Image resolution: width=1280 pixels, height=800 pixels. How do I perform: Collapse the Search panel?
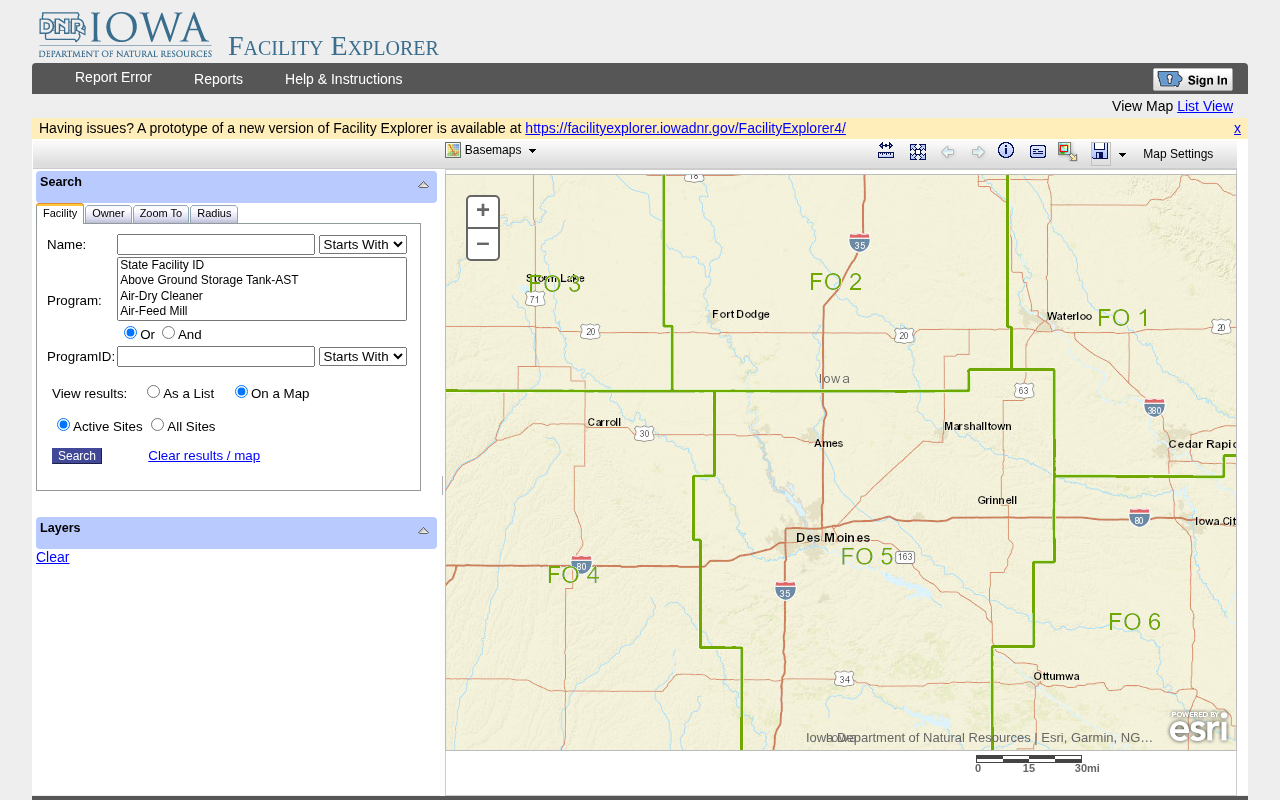click(423, 185)
